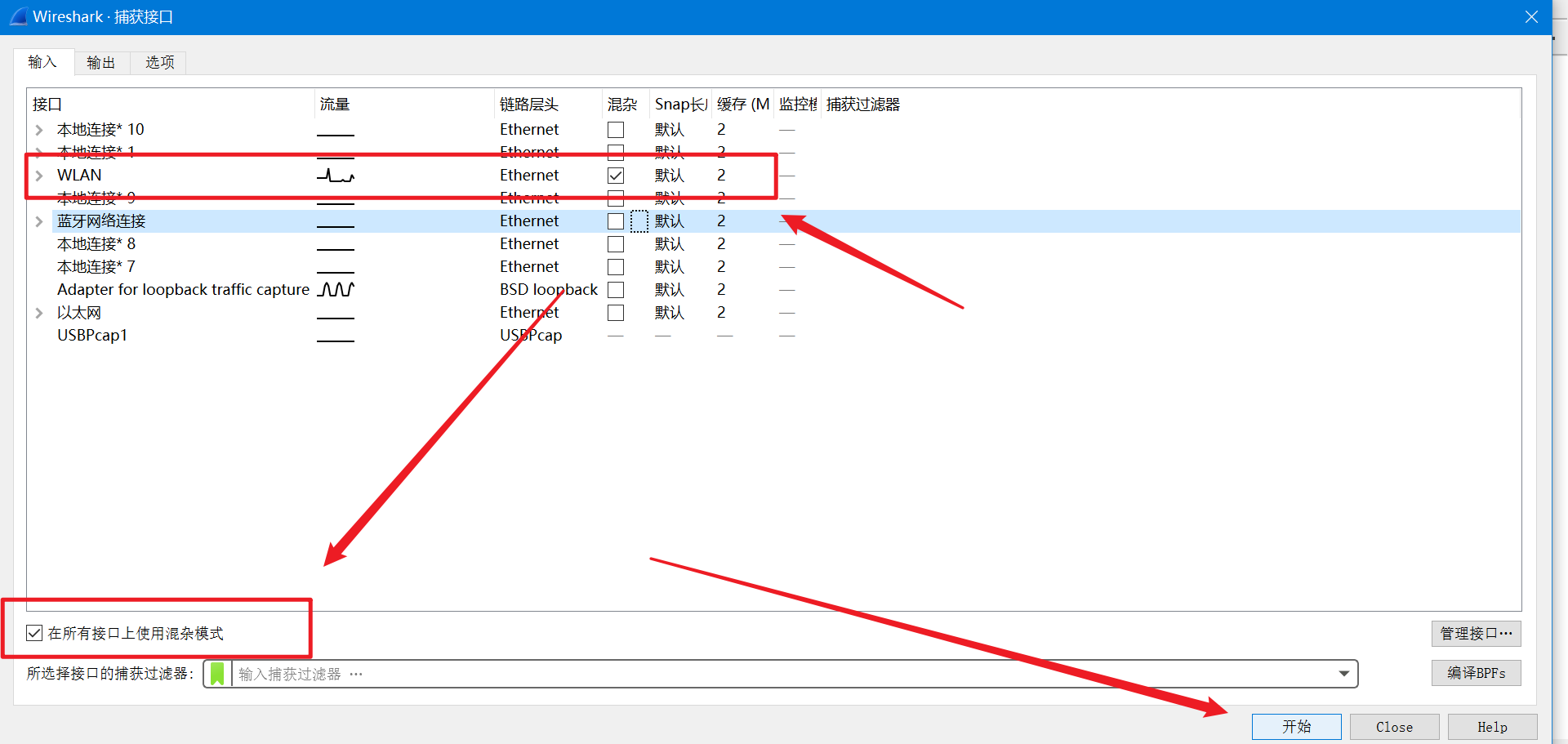This screenshot has width=1568, height=744.
Task: Select the 本地连接* 8 interface name
Action: pos(96,244)
